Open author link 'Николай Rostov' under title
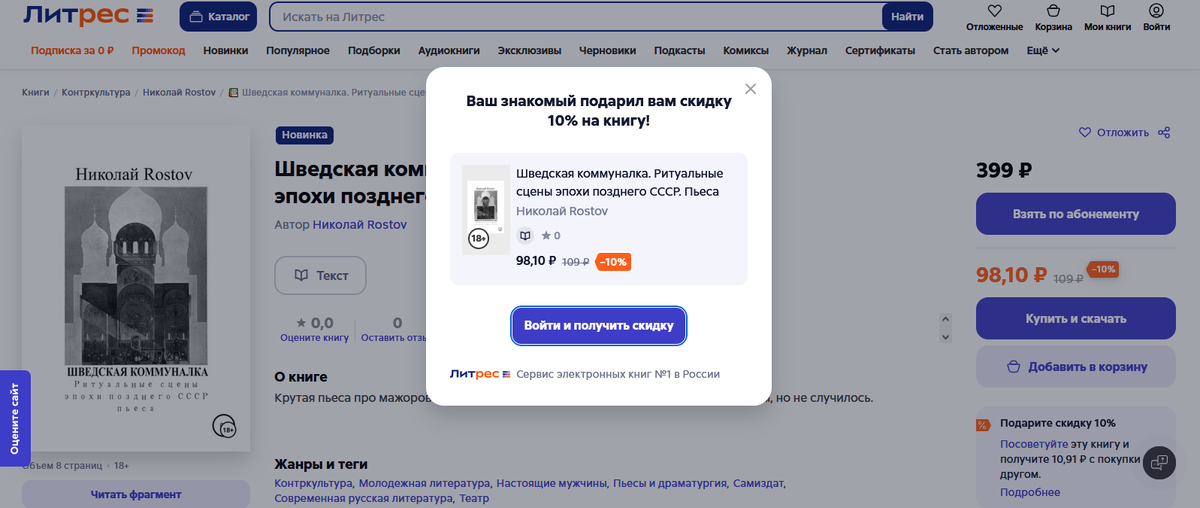The height and width of the screenshot is (508, 1200). (x=360, y=225)
